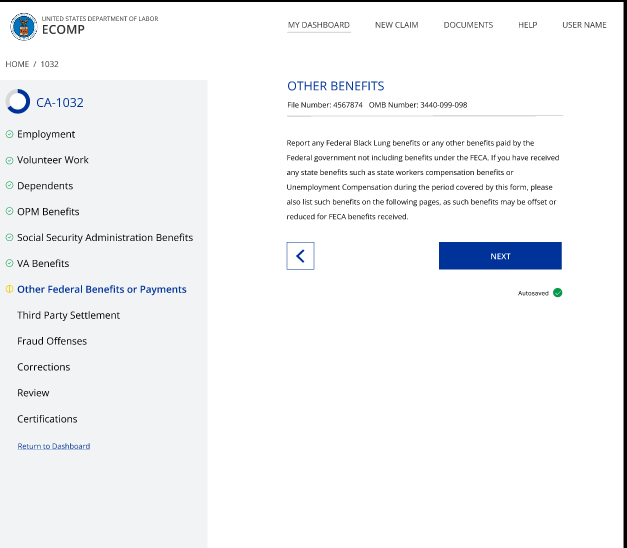Click the VA Benefits completed checkmark icon
The height and width of the screenshot is (548, 627).
9,263
